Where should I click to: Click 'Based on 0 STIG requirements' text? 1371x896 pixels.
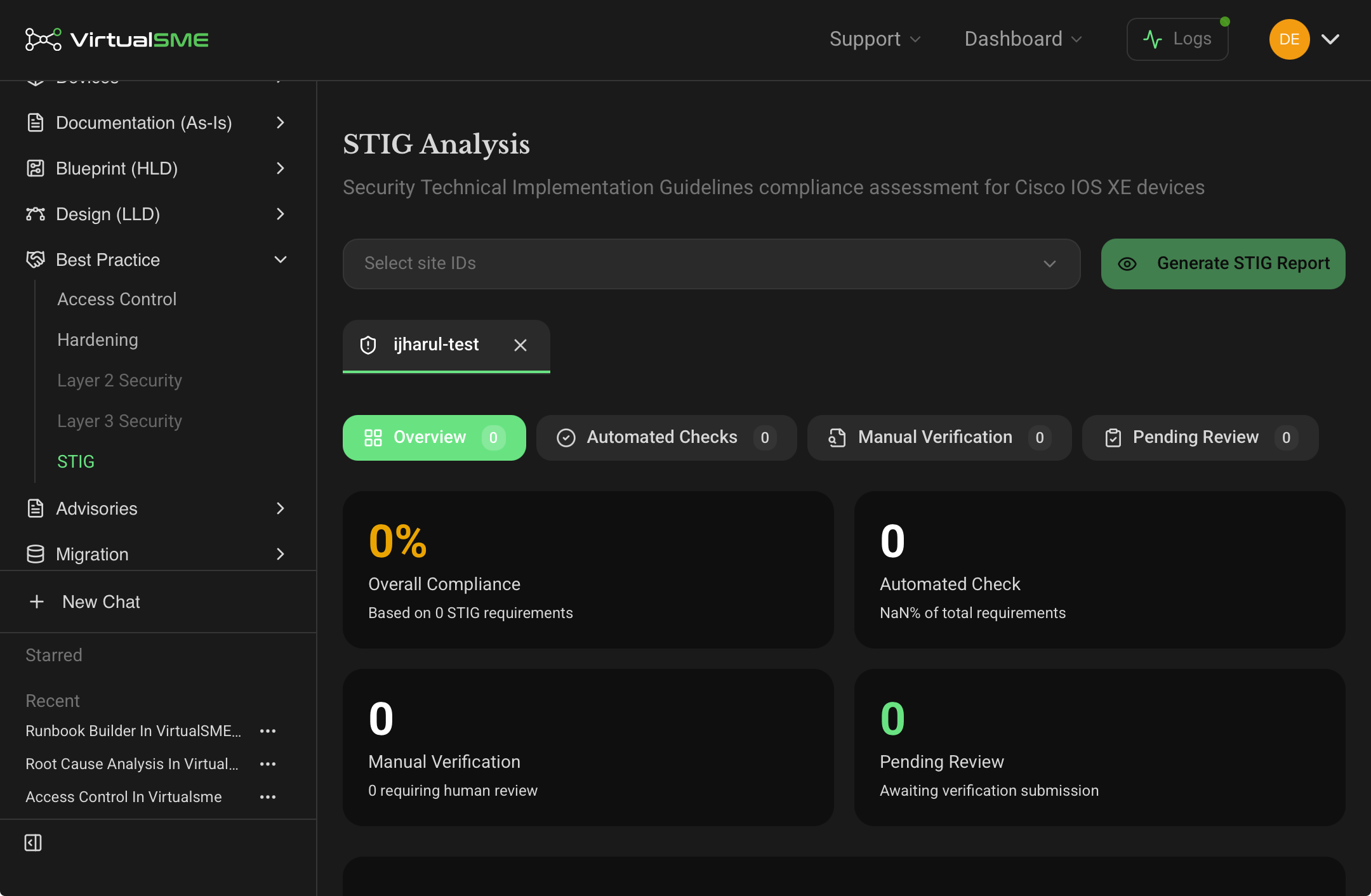[470, 613]
